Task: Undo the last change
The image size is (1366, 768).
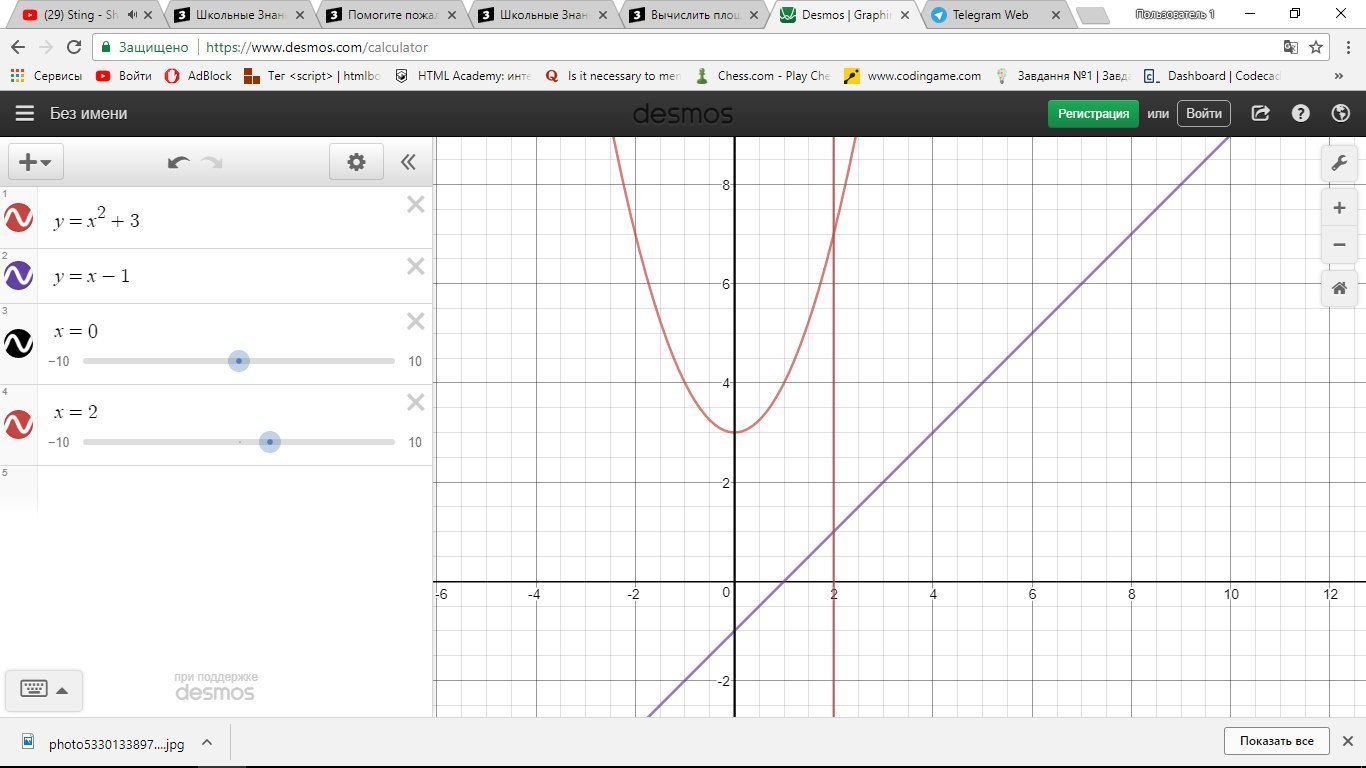Action: coord(179,162)
